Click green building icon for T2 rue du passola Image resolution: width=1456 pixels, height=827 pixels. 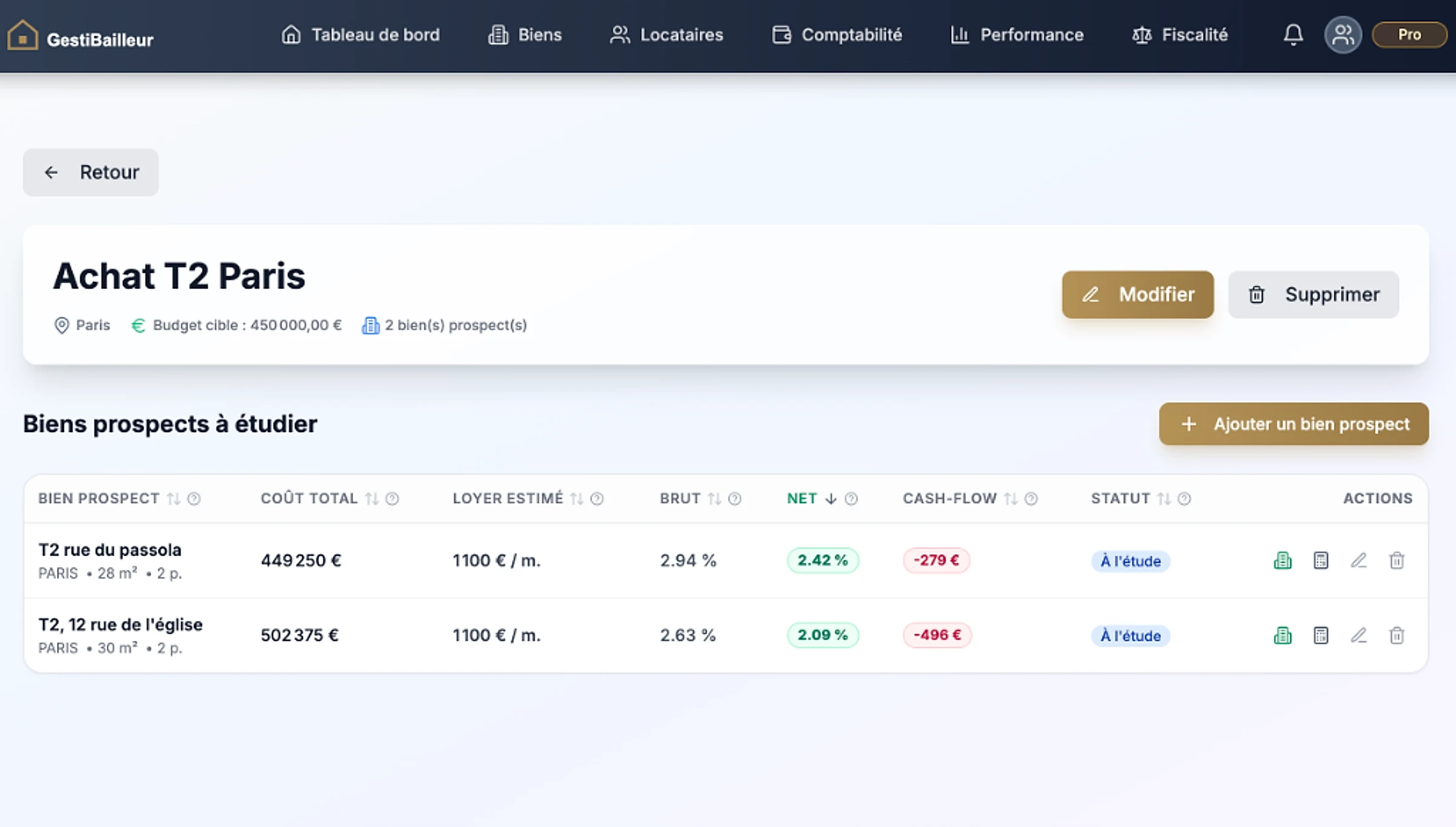[1282, 560]
